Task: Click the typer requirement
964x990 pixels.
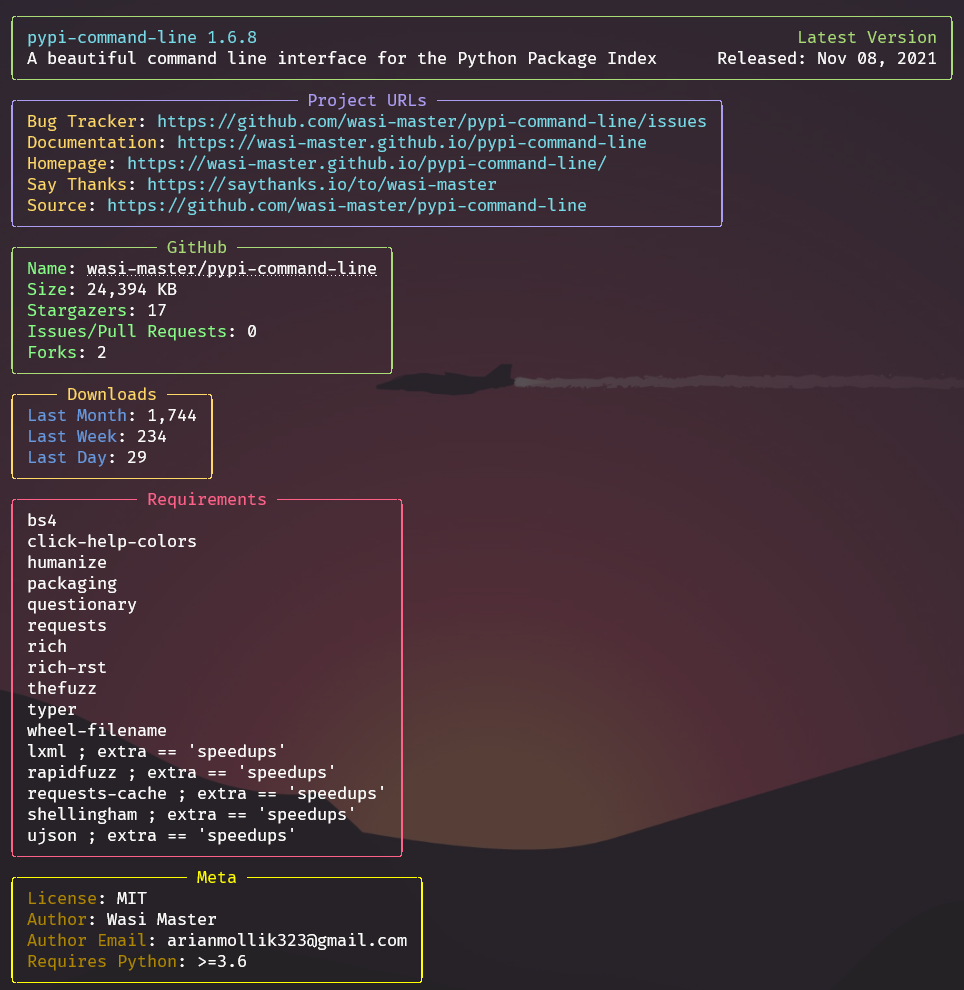Action: [x=51, y=709]
